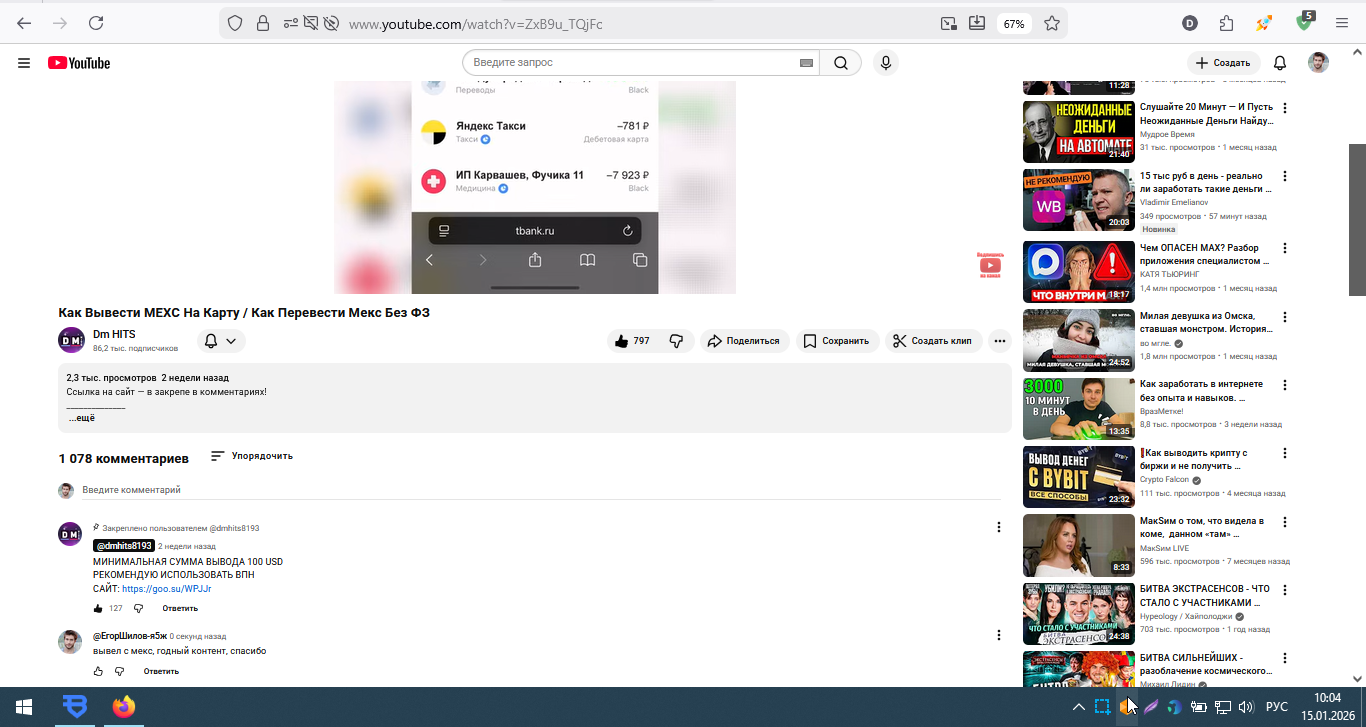Open the green shield extension with badge 5

click(x=1305, y=21)
